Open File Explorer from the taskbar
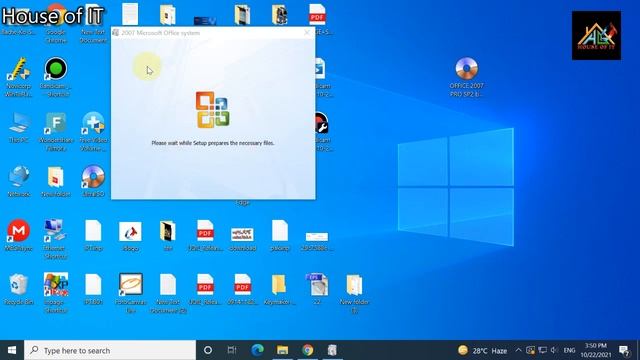The image size is (640, 360). pyautogui.click(x=282, y=350)
